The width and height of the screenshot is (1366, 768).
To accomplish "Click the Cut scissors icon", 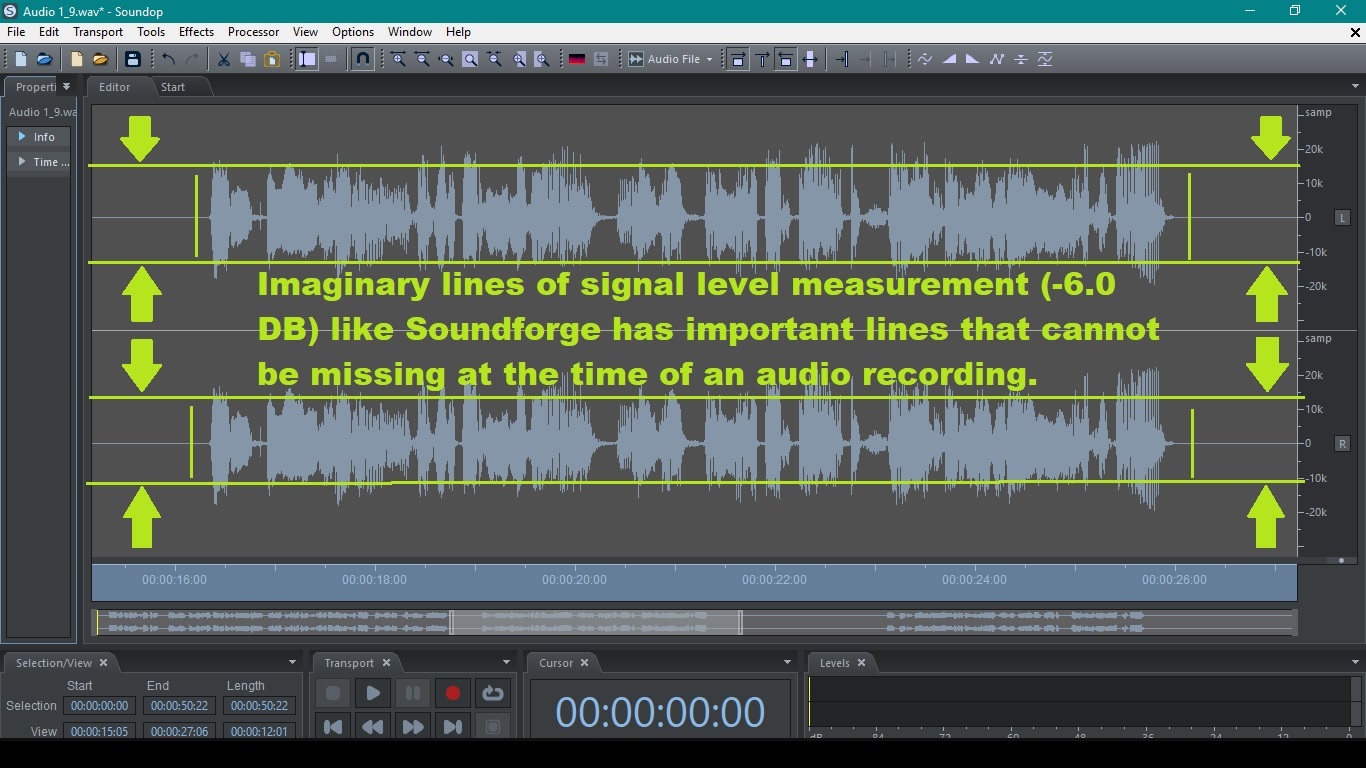I will pyautogui.click(x=224, y=59).
